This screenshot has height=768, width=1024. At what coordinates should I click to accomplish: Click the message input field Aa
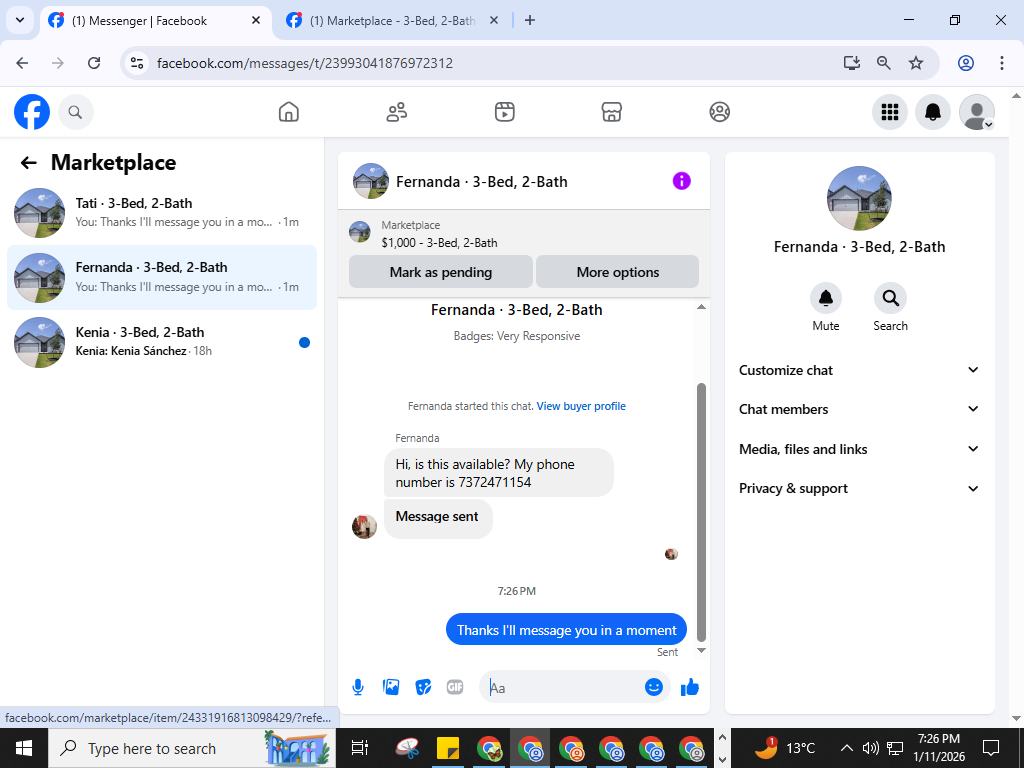point(565,688)
